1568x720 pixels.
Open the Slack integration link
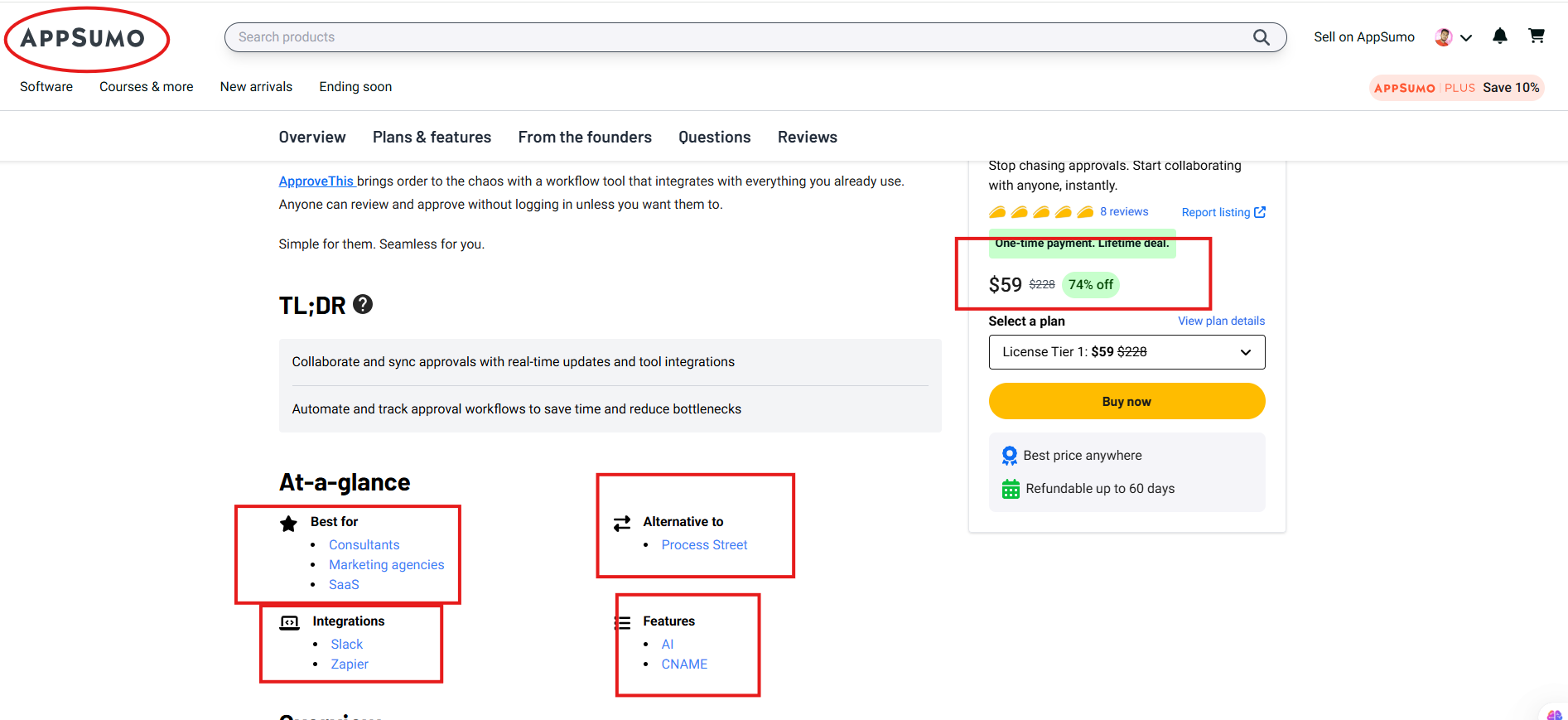tap(347, 645)
